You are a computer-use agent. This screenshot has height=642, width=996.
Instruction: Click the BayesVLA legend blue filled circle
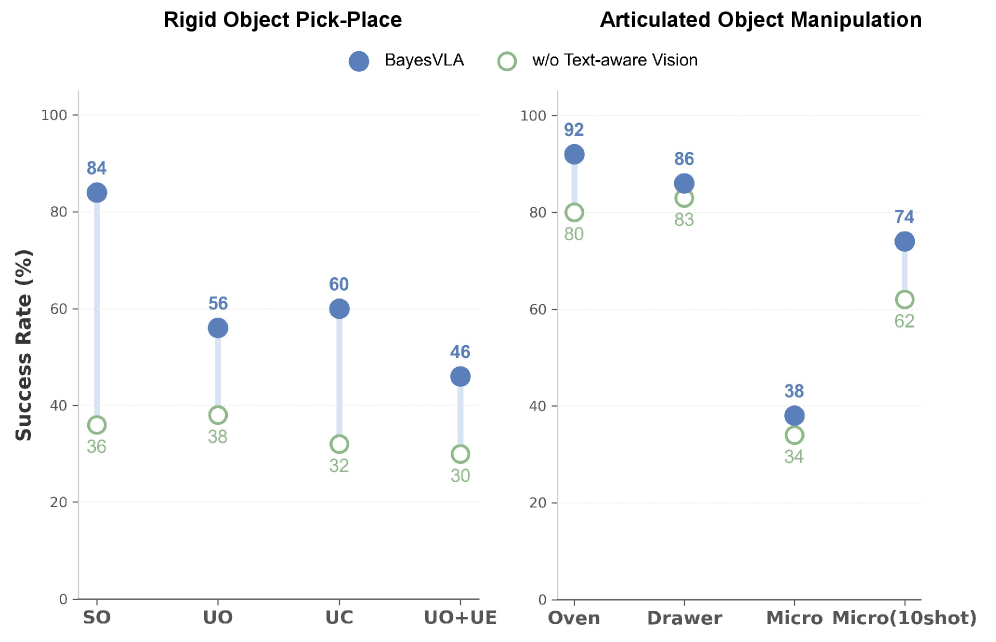(x=359, y=61)
